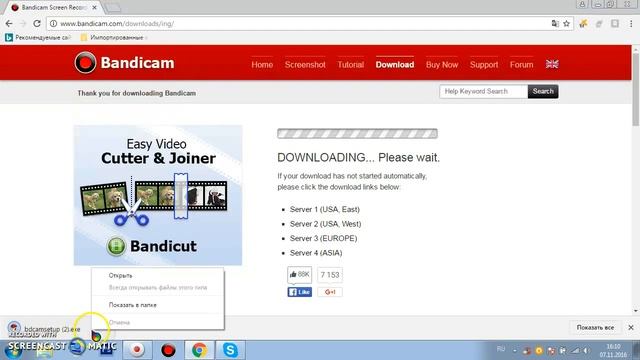
Task: Reload the page with the refresh icon
Action: click(x=37, y=24)
